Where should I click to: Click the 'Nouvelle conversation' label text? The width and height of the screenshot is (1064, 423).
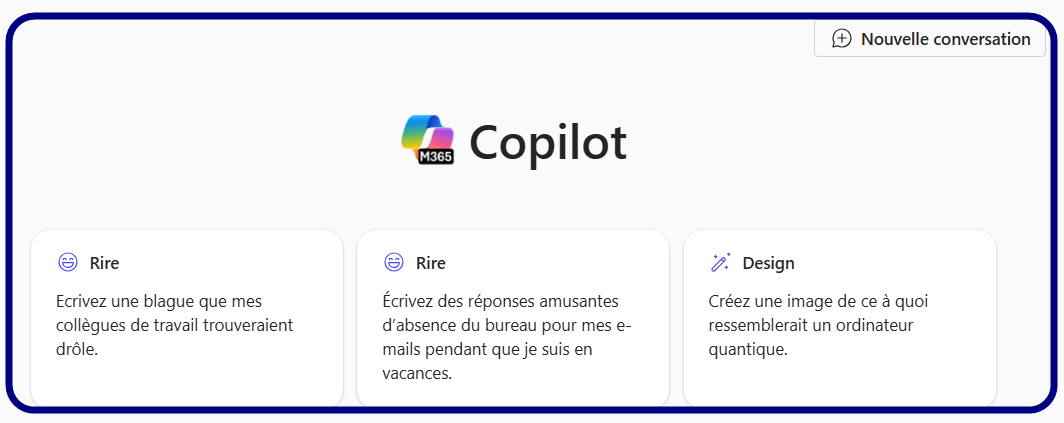pos(946,39)
